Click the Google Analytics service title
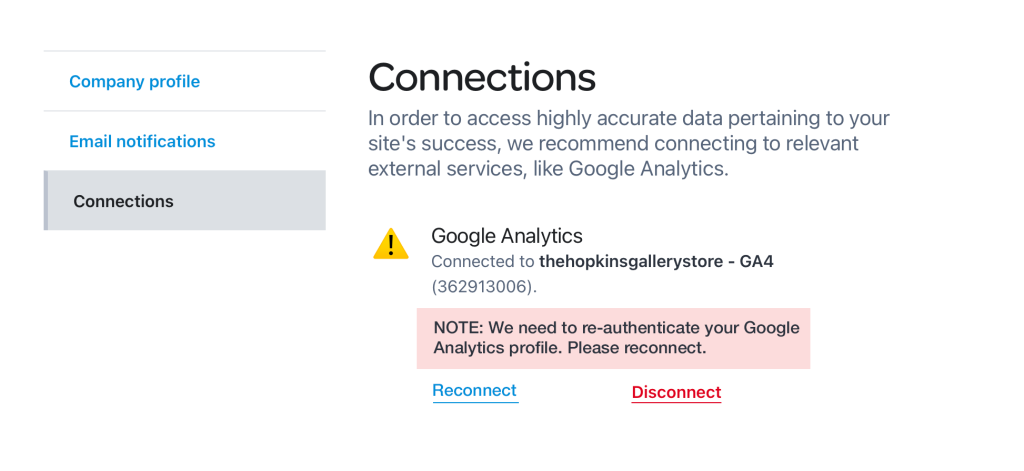 click(x=507, y=235)
